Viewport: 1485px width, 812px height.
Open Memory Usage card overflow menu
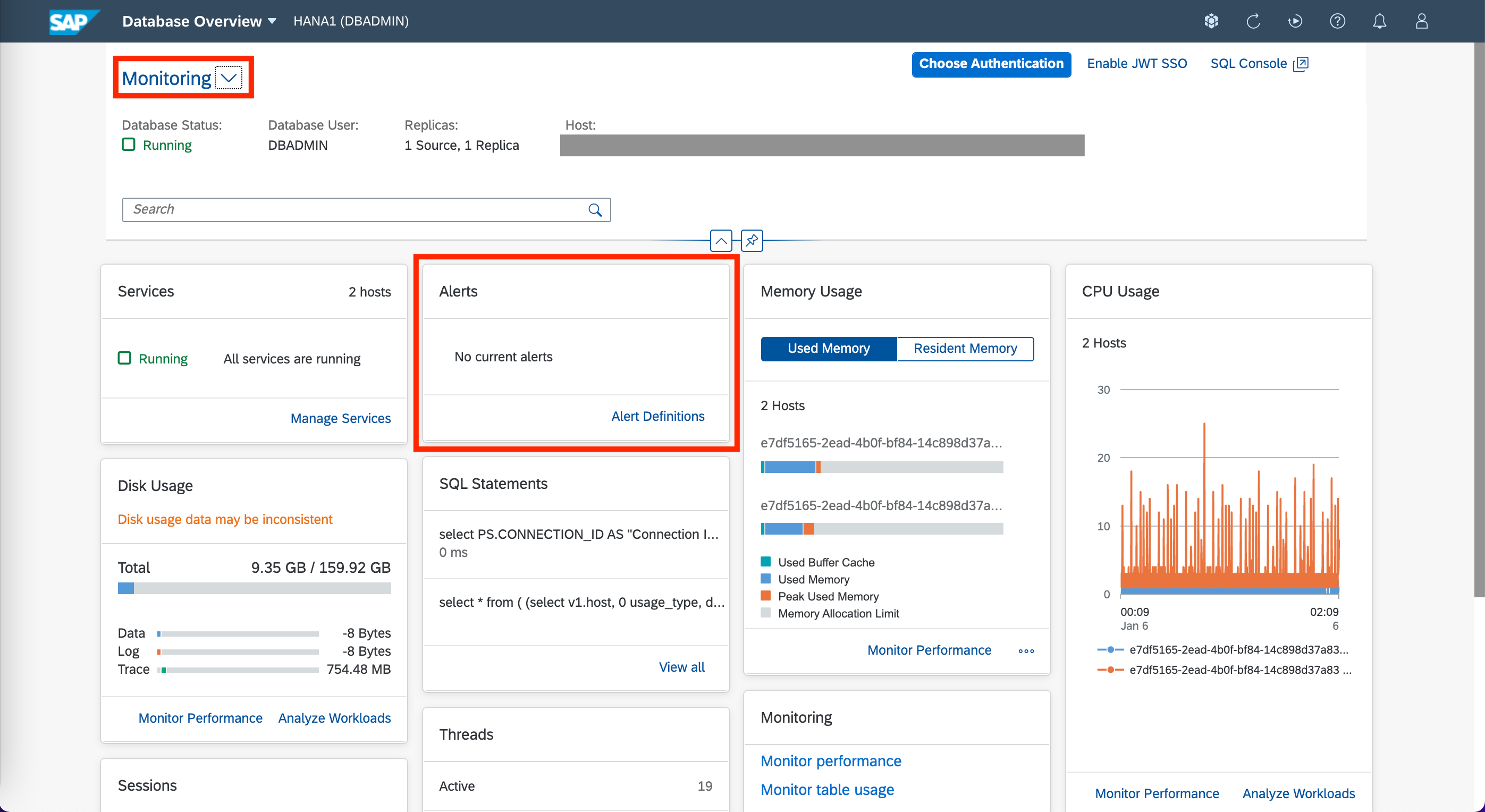(x=1026, y=650)
